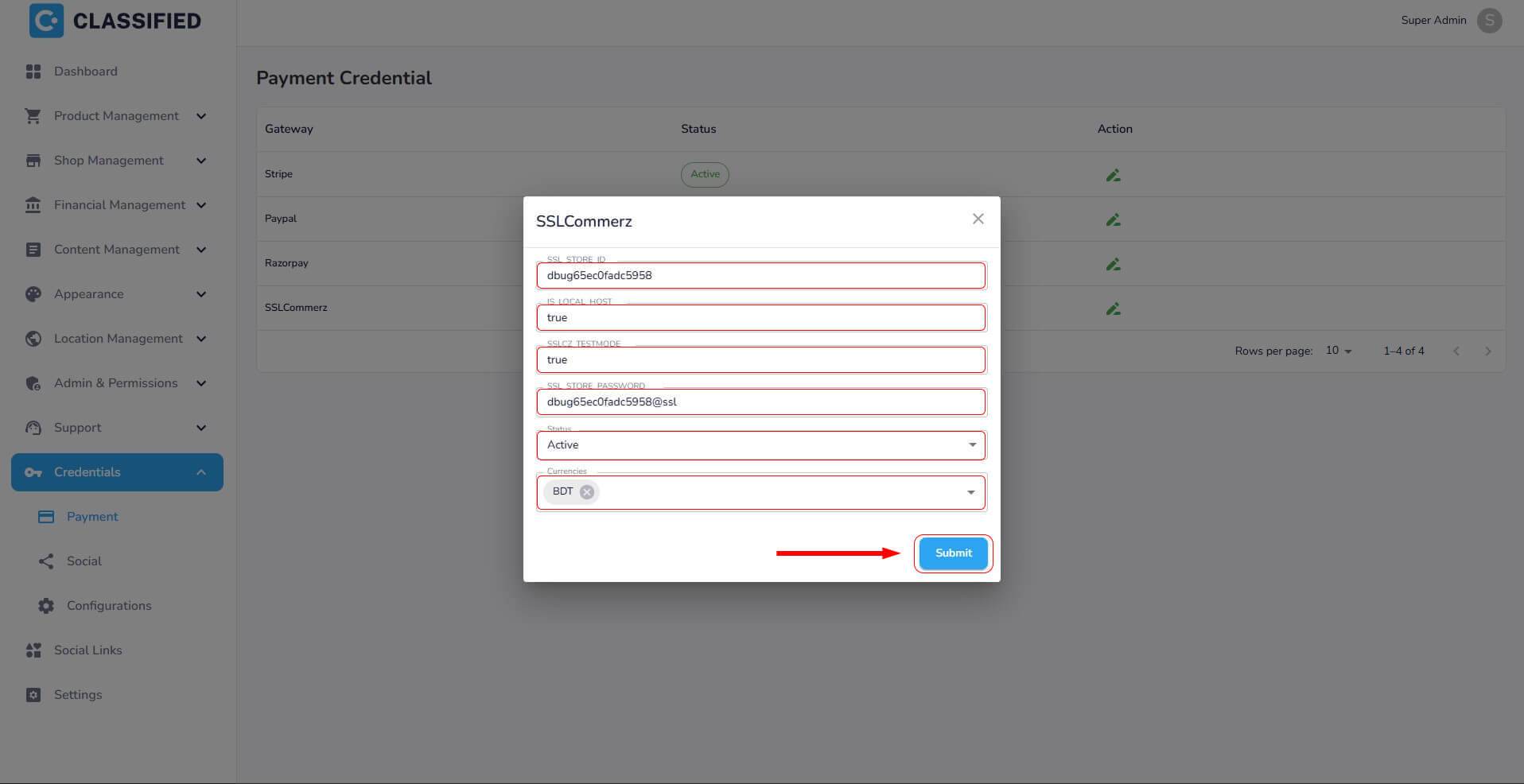Close the SSLCommerz dialog
The height and width of the screenshot is (784, 1524).
[x=978, y=219]
